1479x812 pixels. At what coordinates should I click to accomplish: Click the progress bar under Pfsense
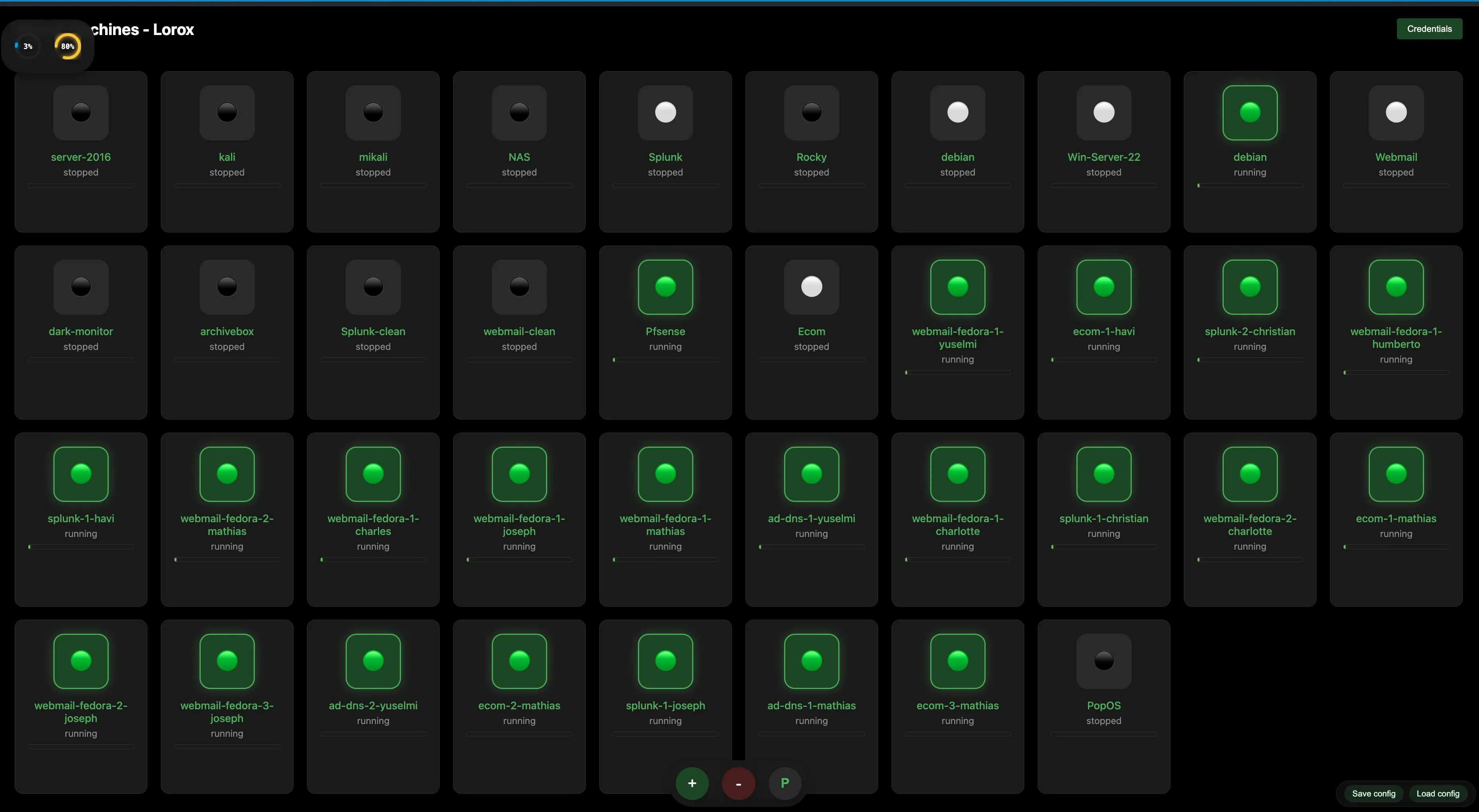pos(665,360)
